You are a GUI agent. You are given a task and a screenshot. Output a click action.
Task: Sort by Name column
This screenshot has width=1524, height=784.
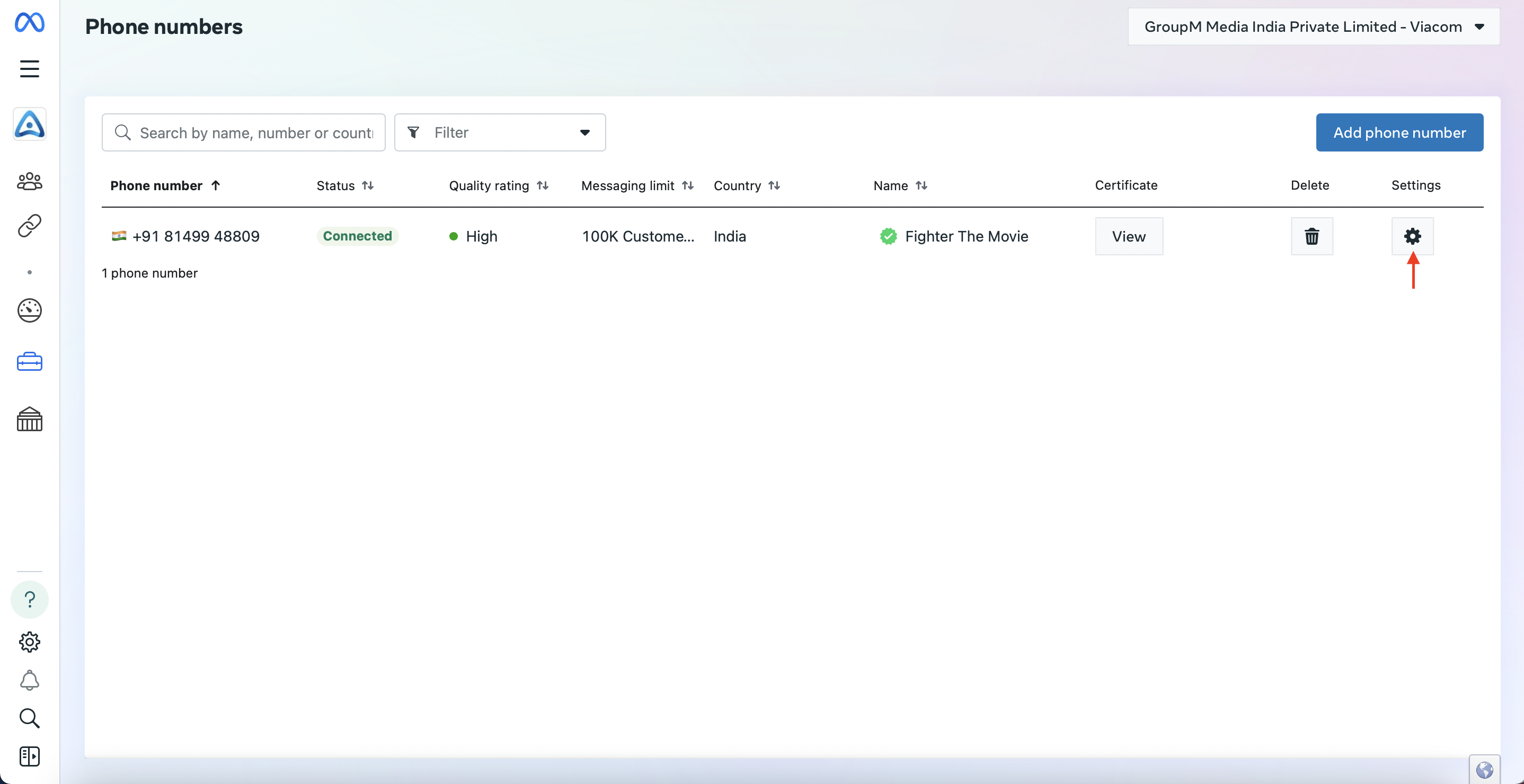(921, 185)
